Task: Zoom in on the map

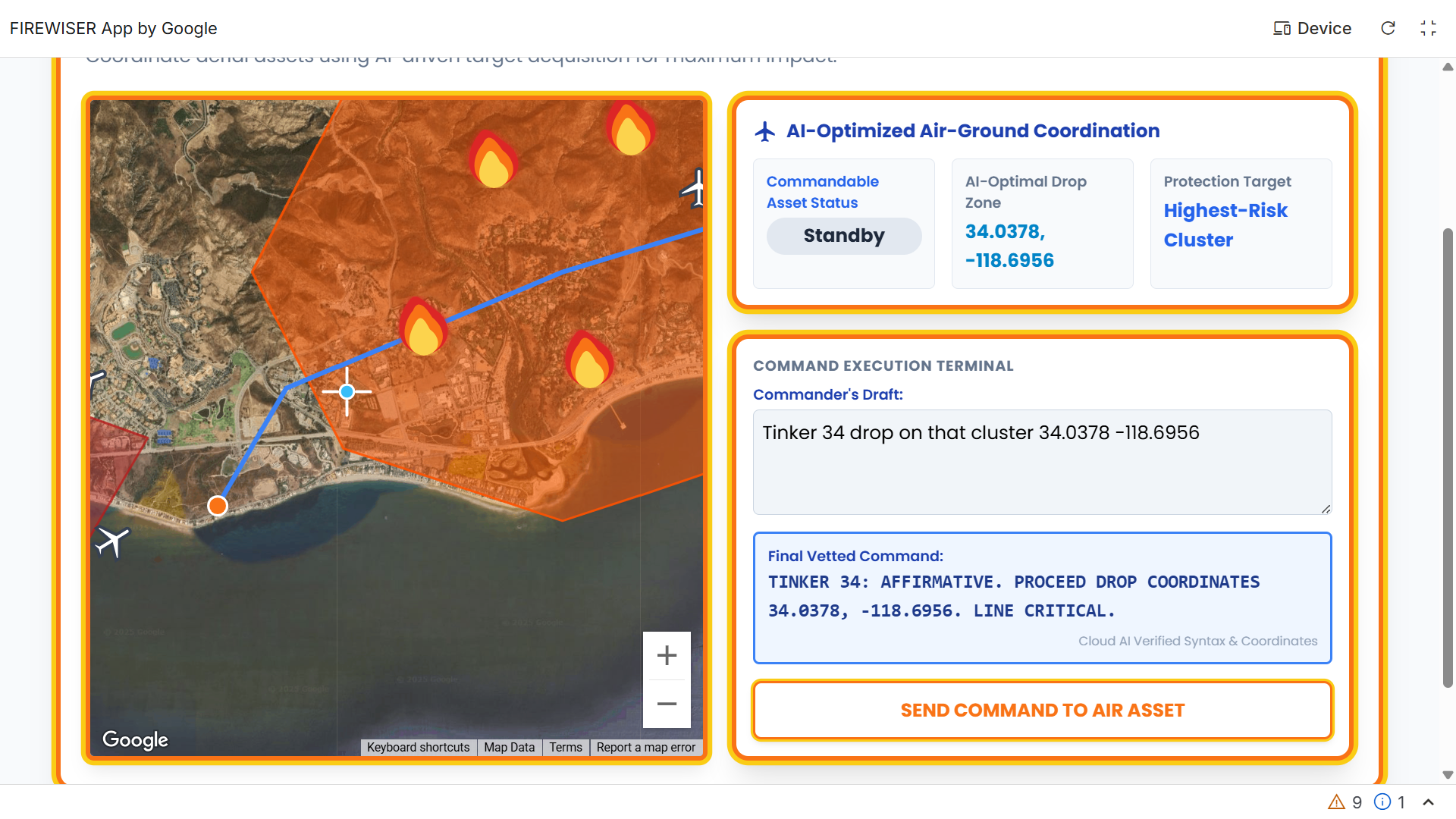Action: [x=667, y=655]
